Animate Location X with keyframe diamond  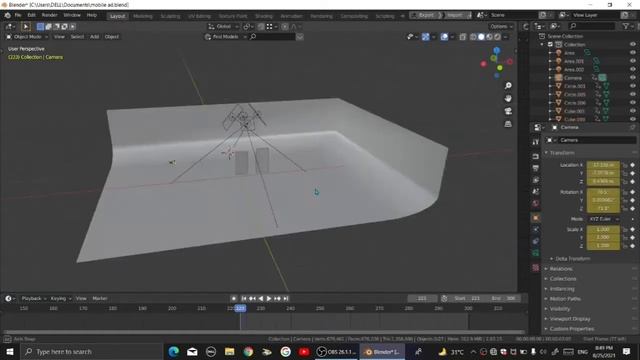pyautogui.click(x=633, y=165)
